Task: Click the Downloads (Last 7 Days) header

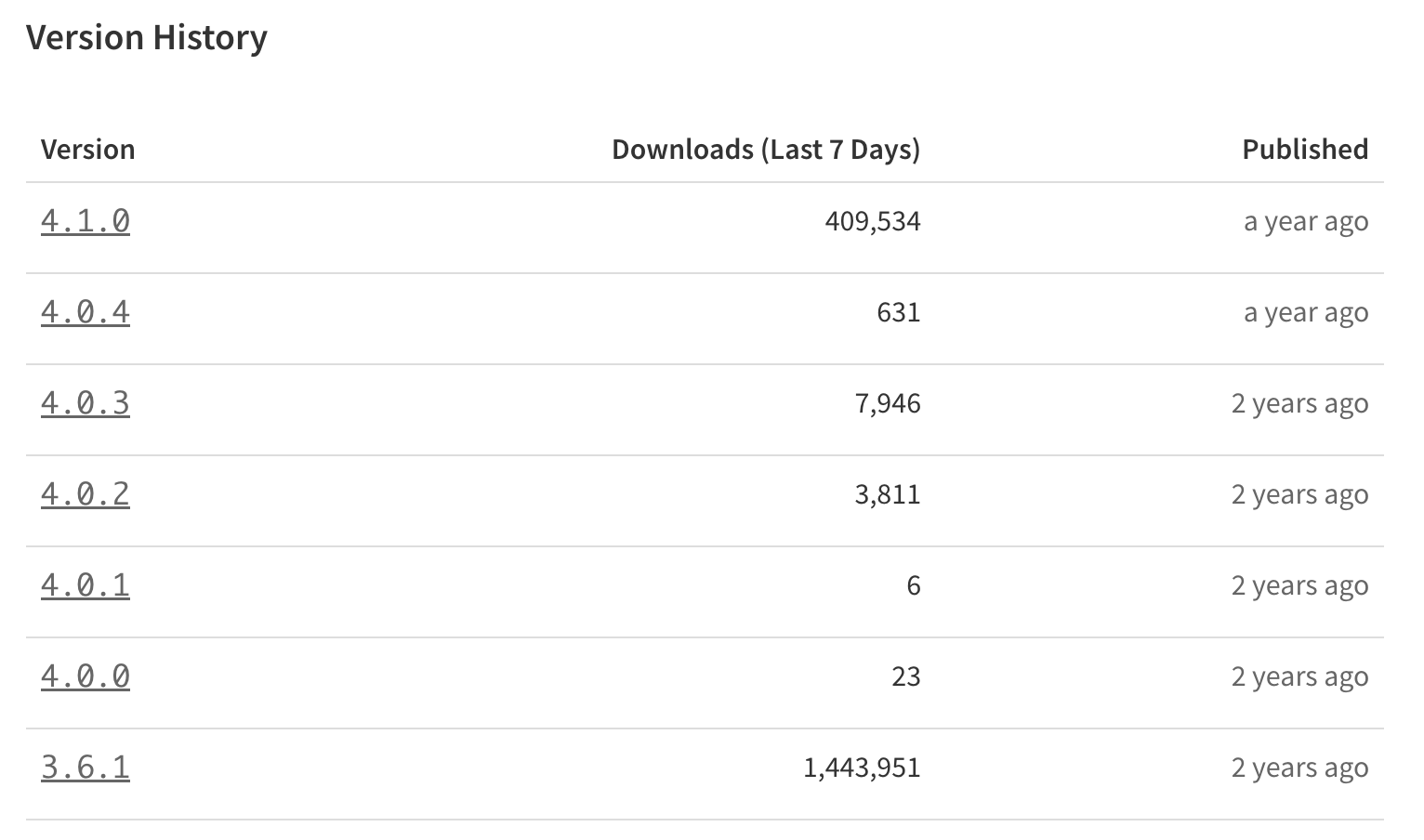Action: pos(766,150)
